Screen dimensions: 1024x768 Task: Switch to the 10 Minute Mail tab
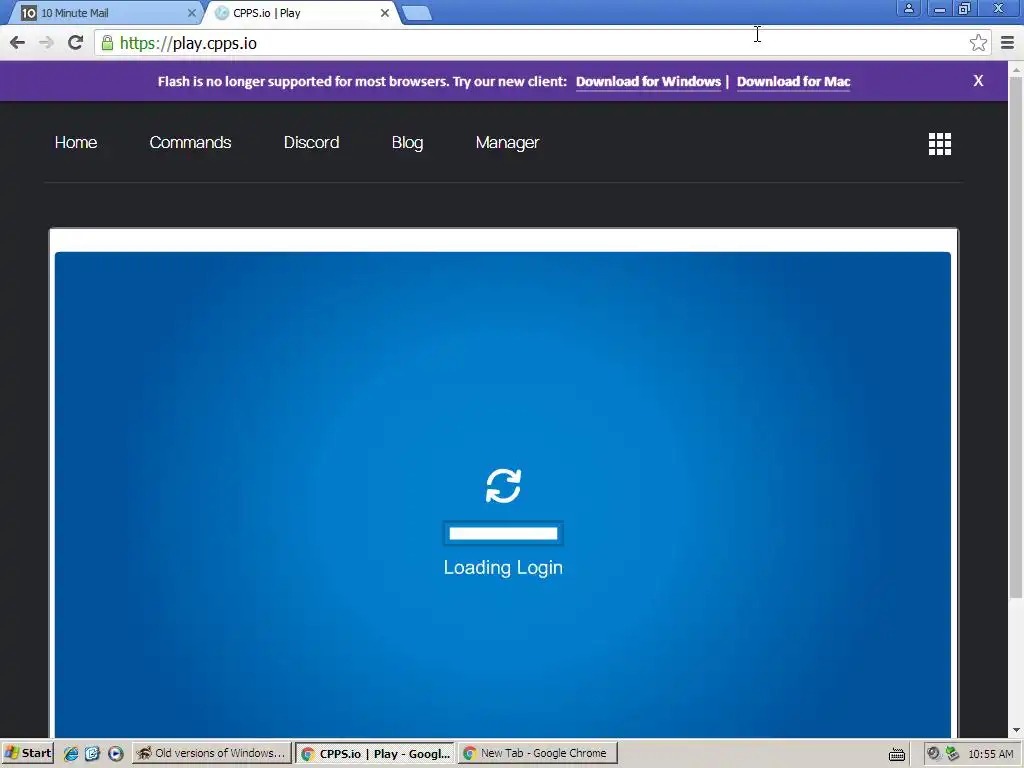106,13
